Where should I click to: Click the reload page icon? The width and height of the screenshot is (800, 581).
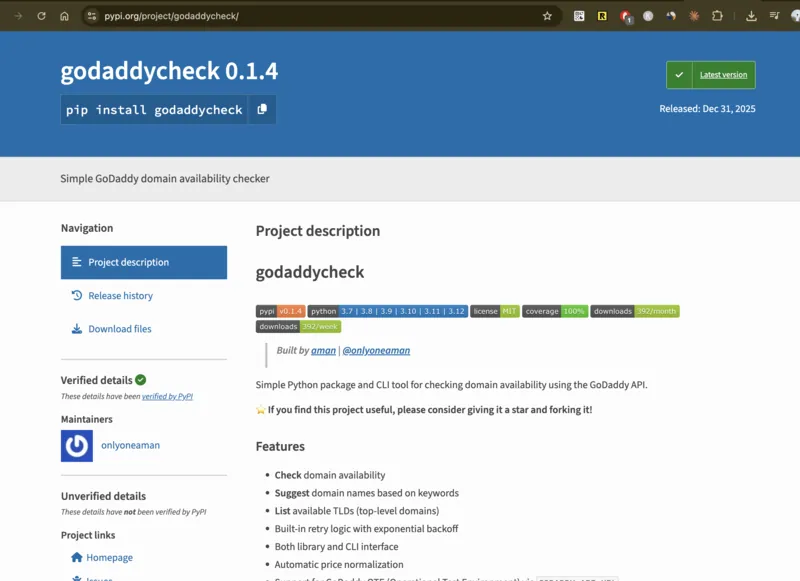(x=41, y=15)
